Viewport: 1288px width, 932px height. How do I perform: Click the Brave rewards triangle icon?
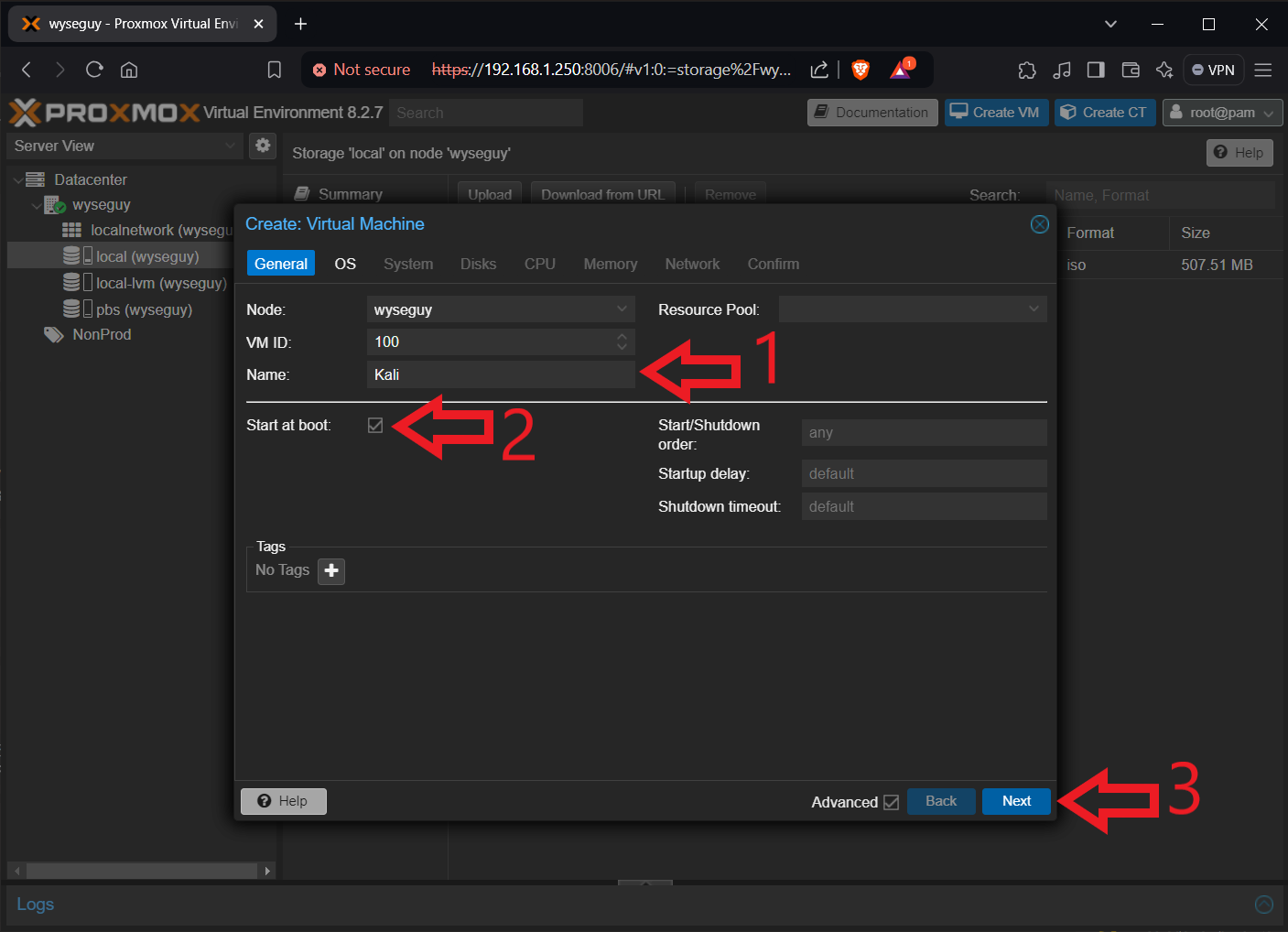click(901, 70)
